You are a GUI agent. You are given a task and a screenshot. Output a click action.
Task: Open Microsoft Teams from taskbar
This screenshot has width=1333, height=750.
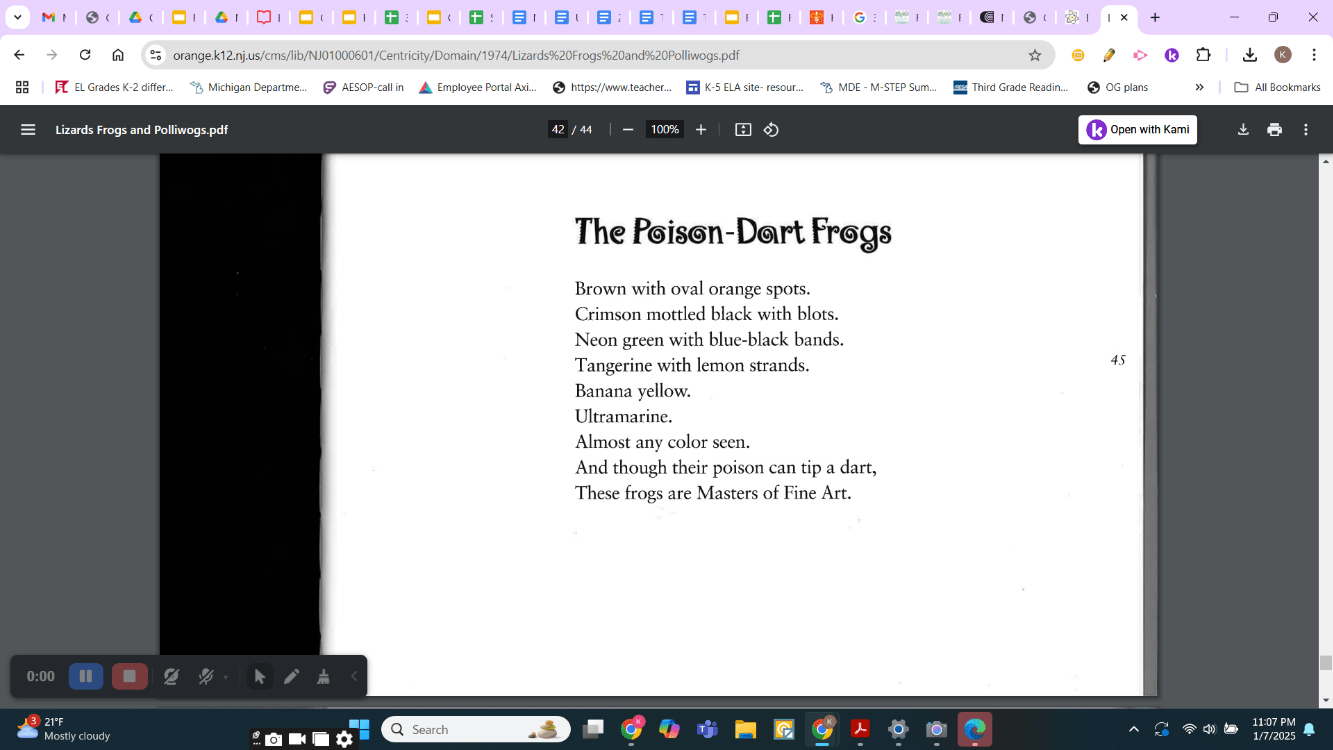click(x=708, y=730)
